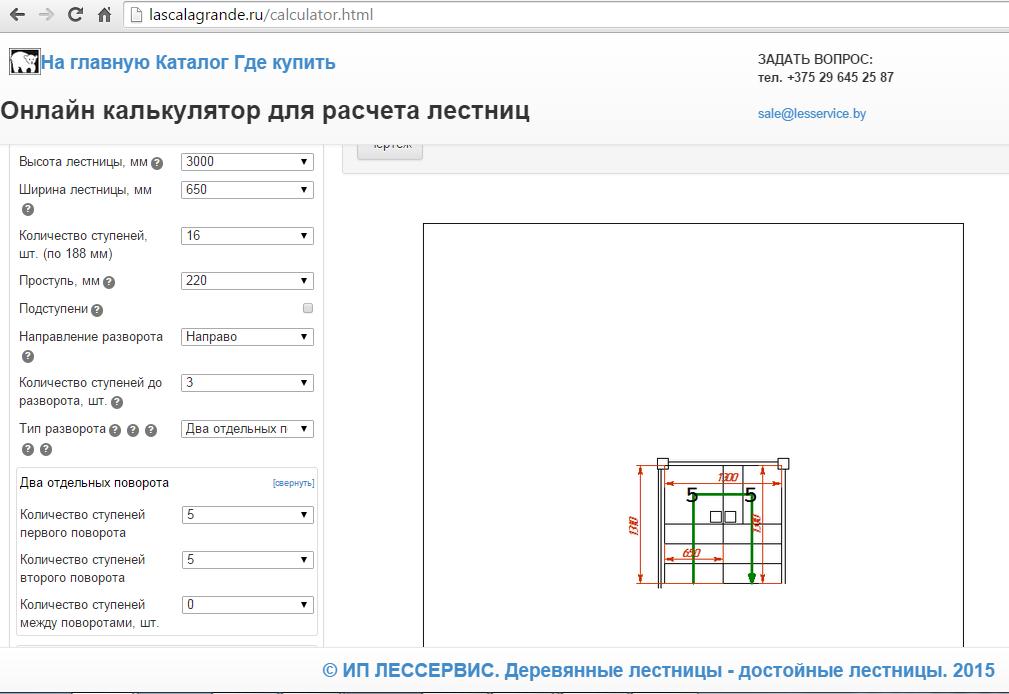Open ступеней между поворотами dropdown (0)
The width and height of the screenshot is (1009, 694).
tap(248, 605)
